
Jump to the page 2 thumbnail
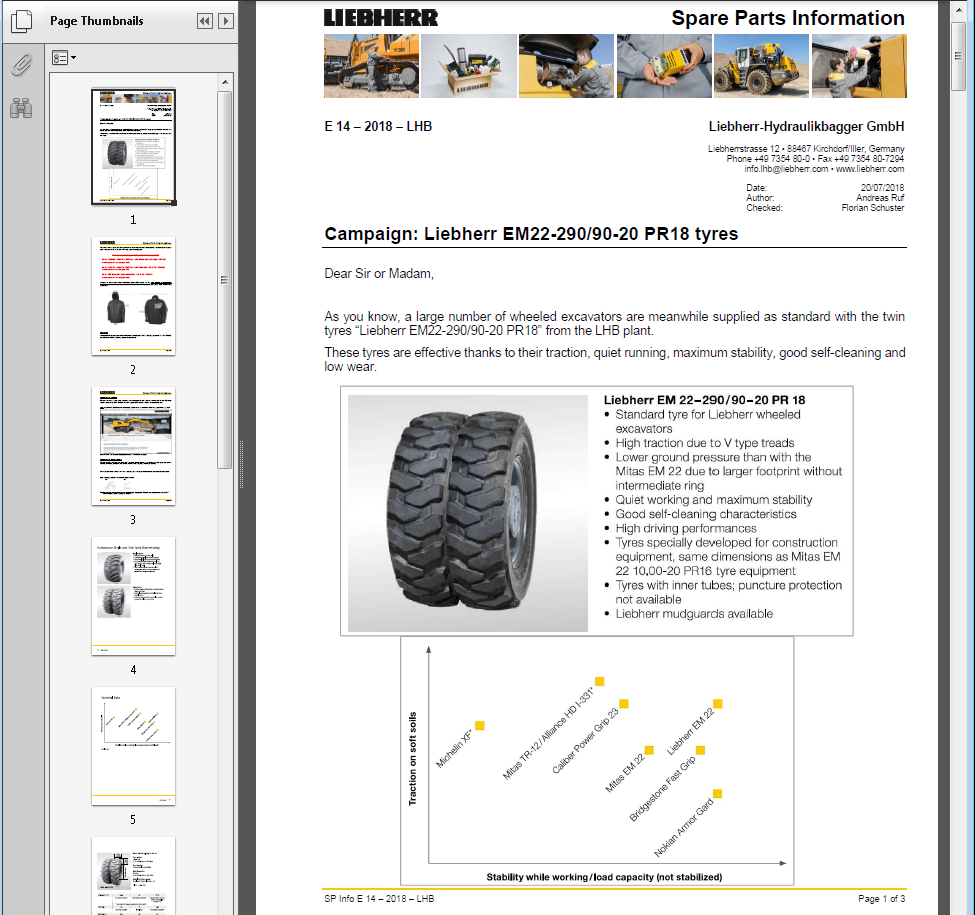(133, 295)
